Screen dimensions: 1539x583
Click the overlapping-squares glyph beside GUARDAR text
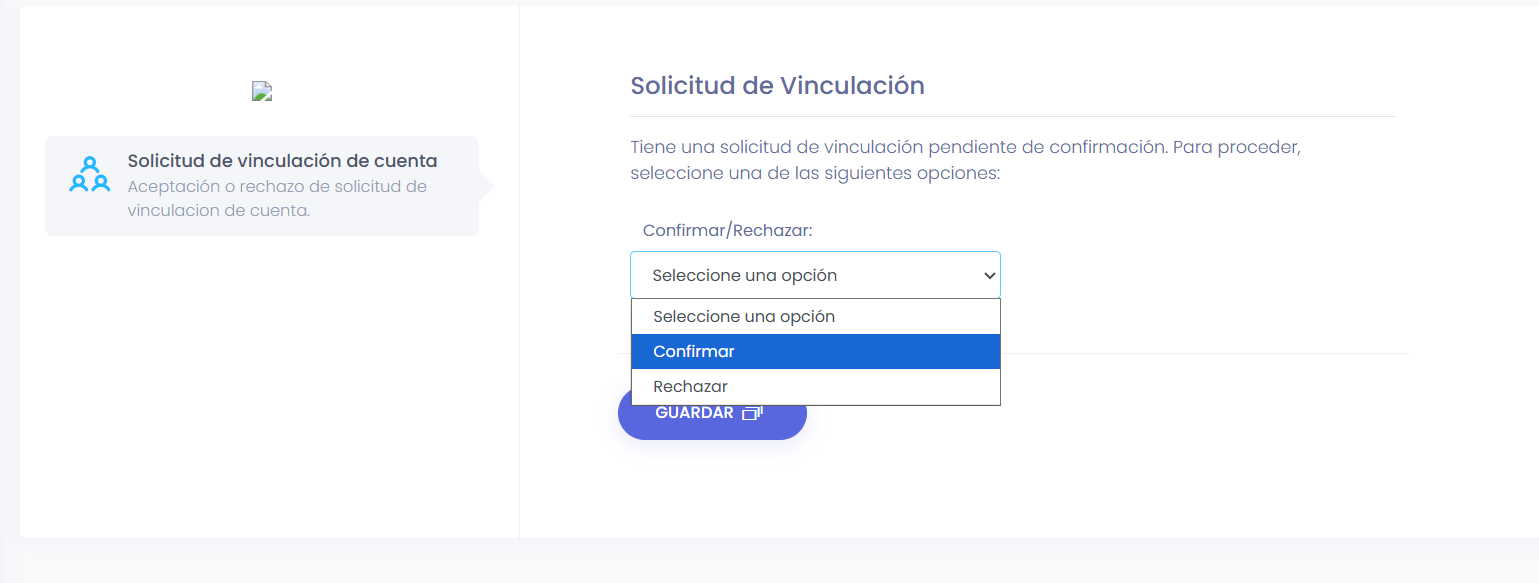click(x=753, y=412)
